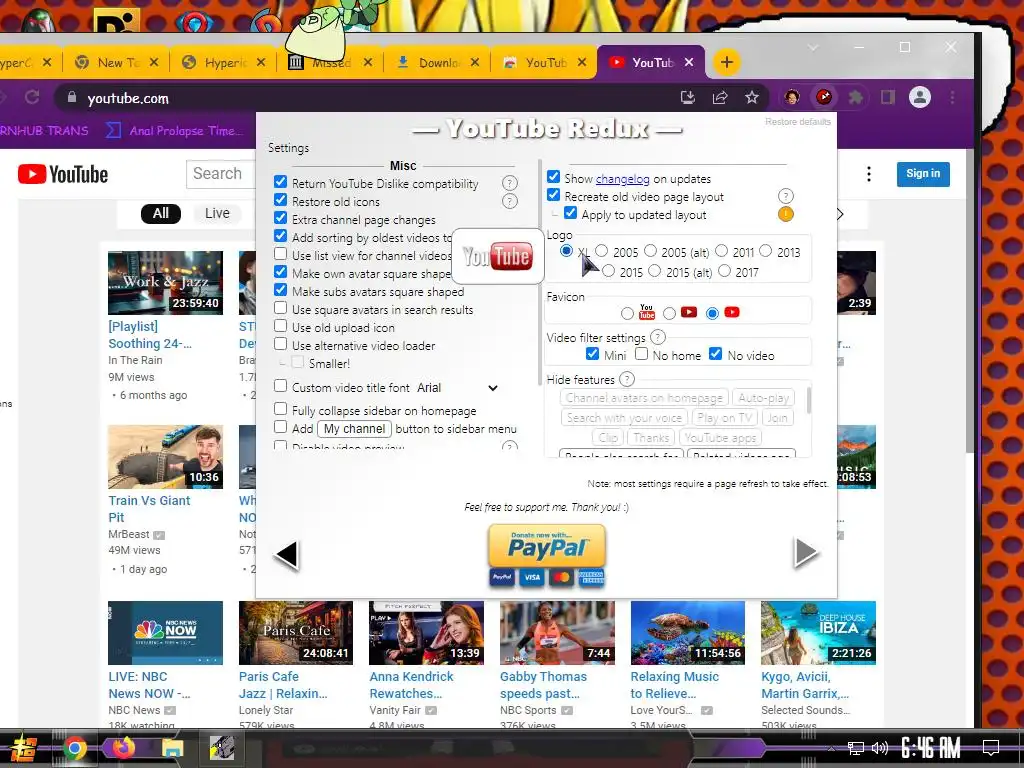Open File Explorer from the taskbar
Image resolution: width=1024 pixels, height=768 pixels.
172,748
